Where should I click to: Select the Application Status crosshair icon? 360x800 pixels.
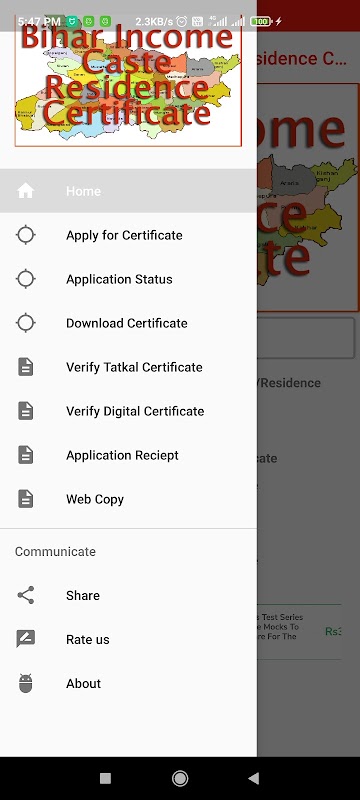pyautogui.click(x=25, y=279)
